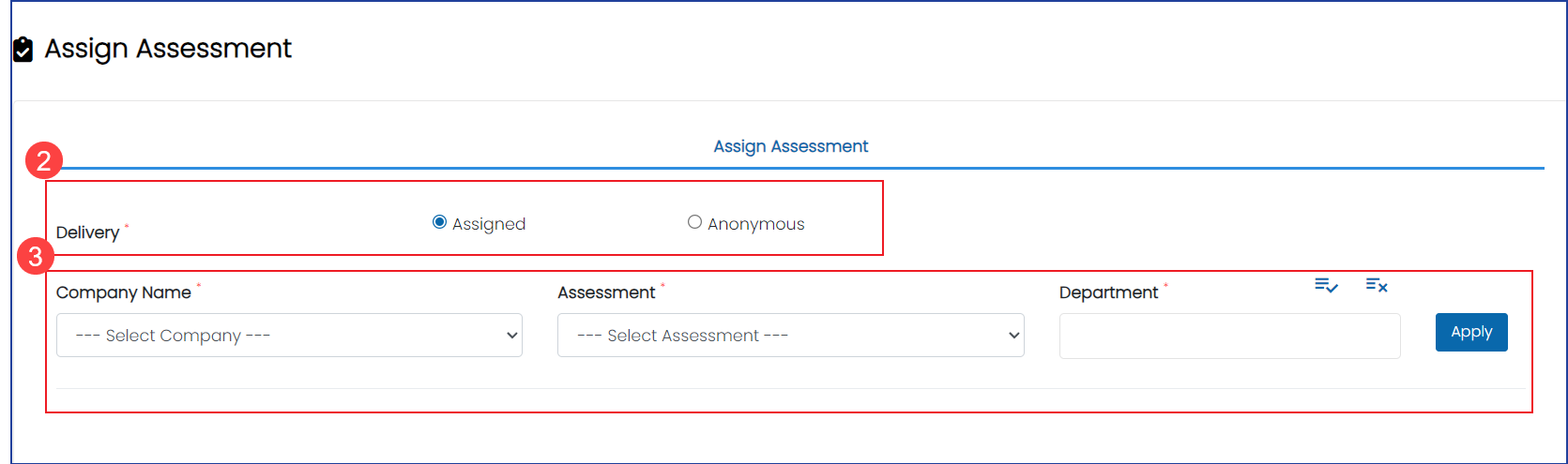Open the Select Company dropdown
Viewport: 1568px width, 464px height.
tap(289, 336)
